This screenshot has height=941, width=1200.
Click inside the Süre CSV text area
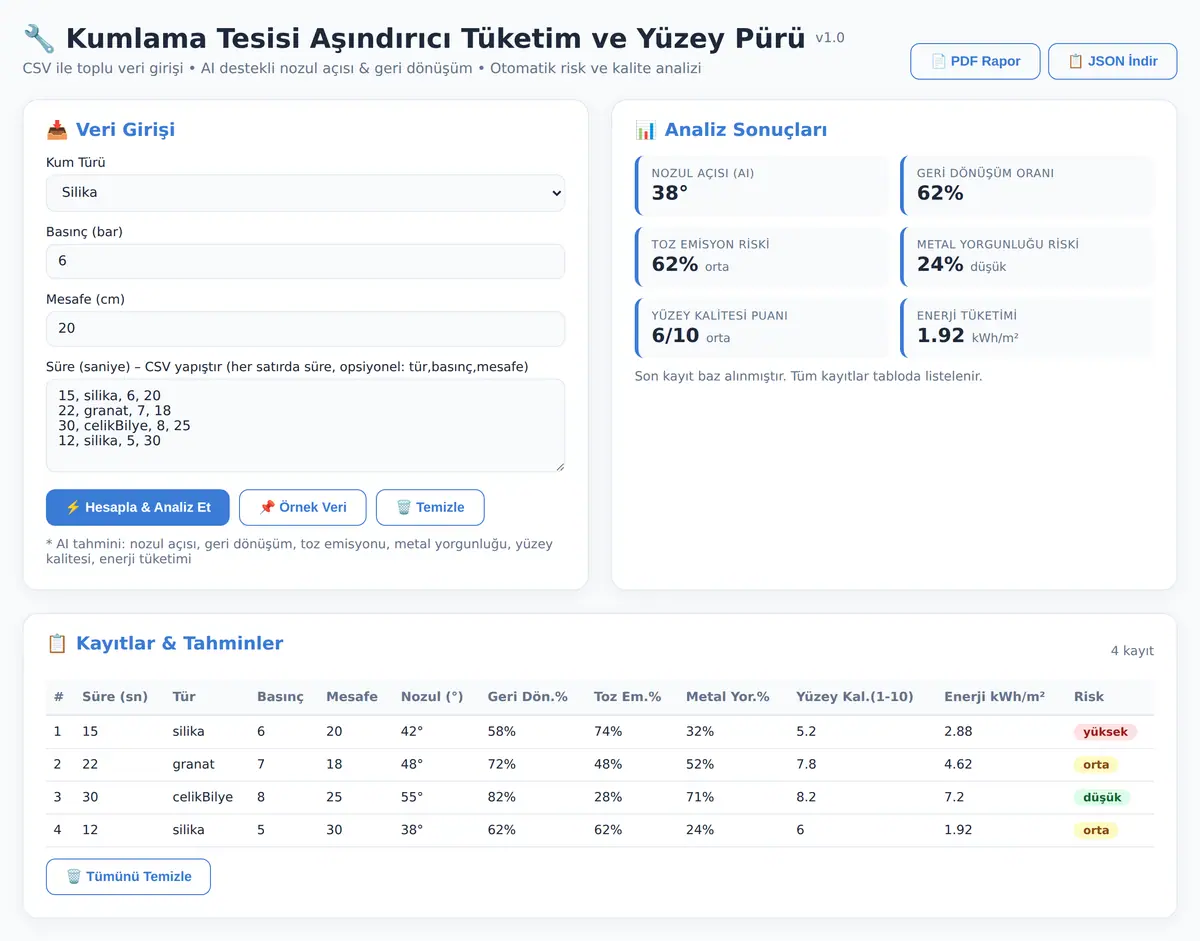coord(305,425)
